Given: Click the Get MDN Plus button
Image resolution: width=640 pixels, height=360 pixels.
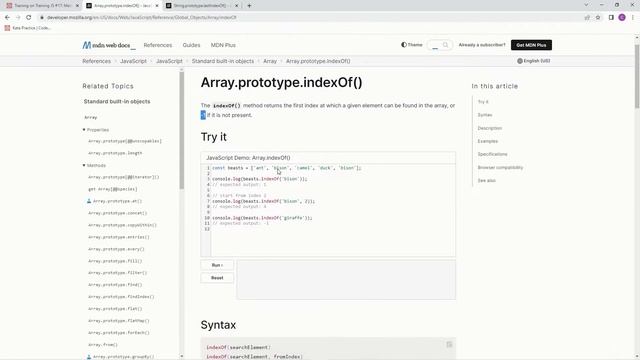Looking at the screenshot, I should [x=531, y=45].
